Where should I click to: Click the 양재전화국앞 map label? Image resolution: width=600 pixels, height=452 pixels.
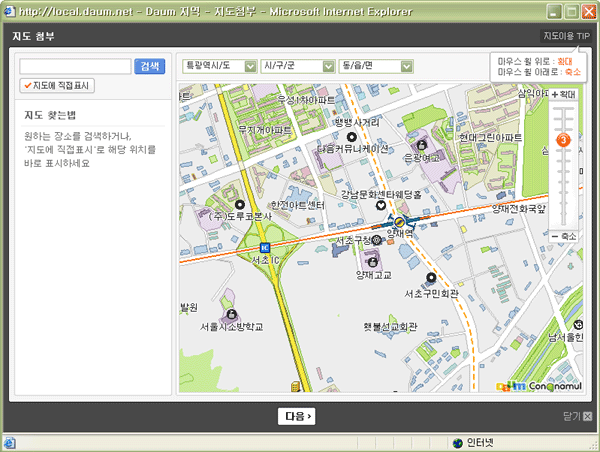pos(518,209)
